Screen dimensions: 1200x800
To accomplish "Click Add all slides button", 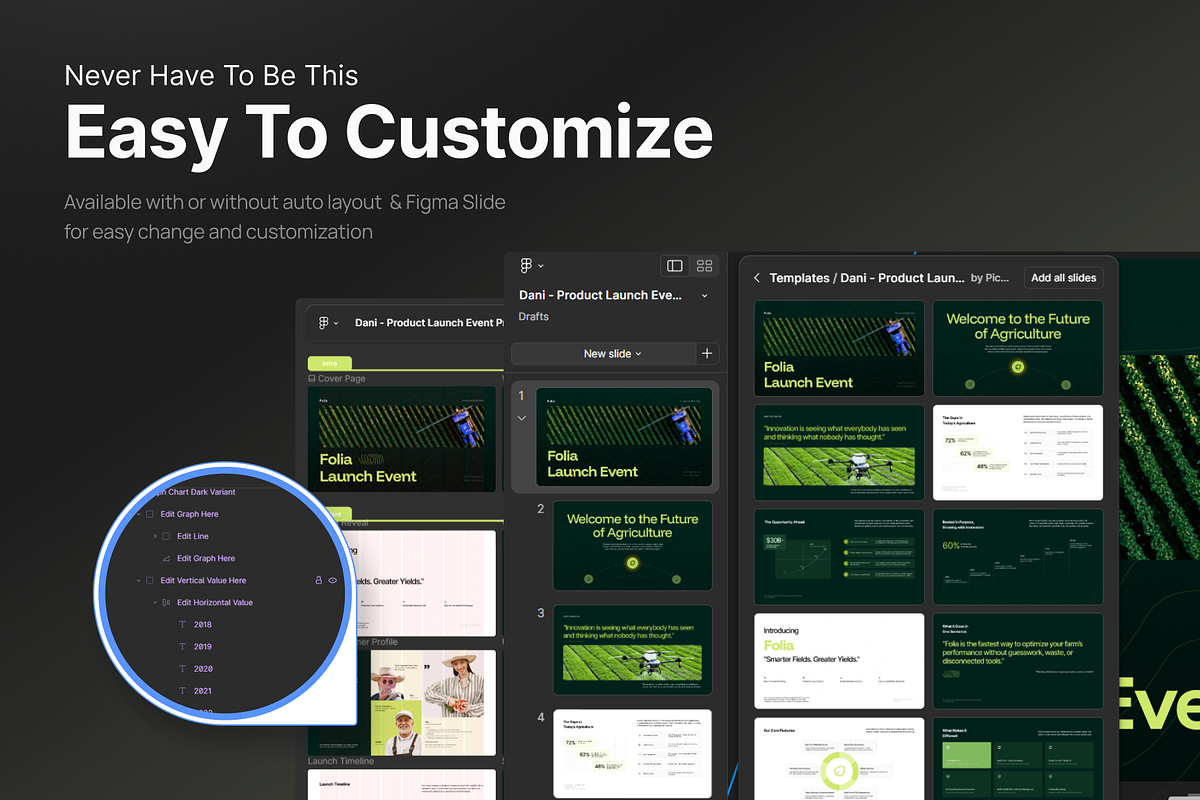I will point(1064,278).
